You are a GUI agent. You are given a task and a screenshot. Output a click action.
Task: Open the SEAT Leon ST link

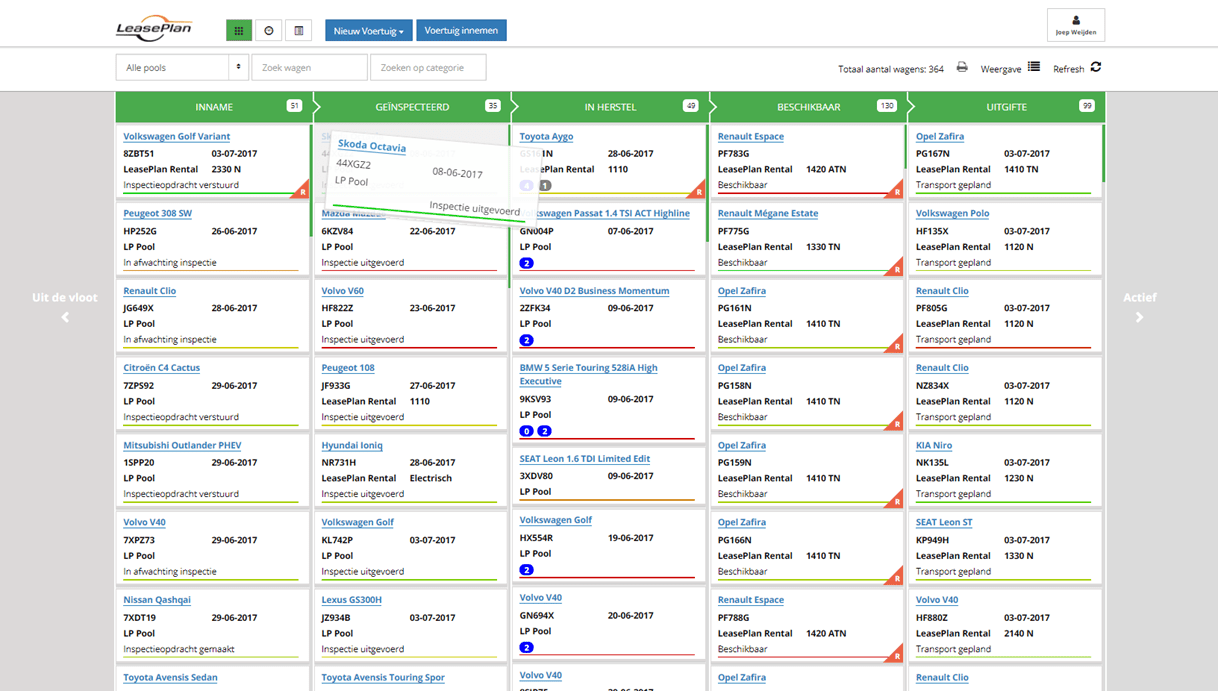(x=944, y=522)
